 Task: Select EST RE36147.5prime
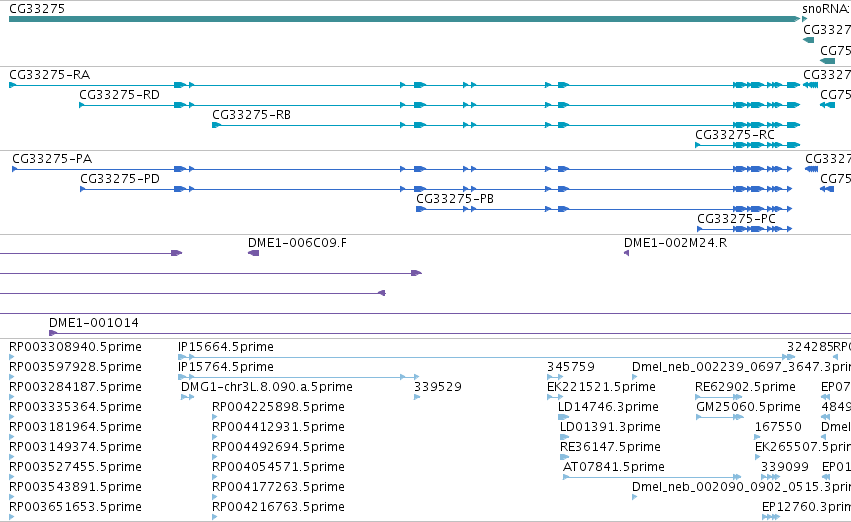610,447
